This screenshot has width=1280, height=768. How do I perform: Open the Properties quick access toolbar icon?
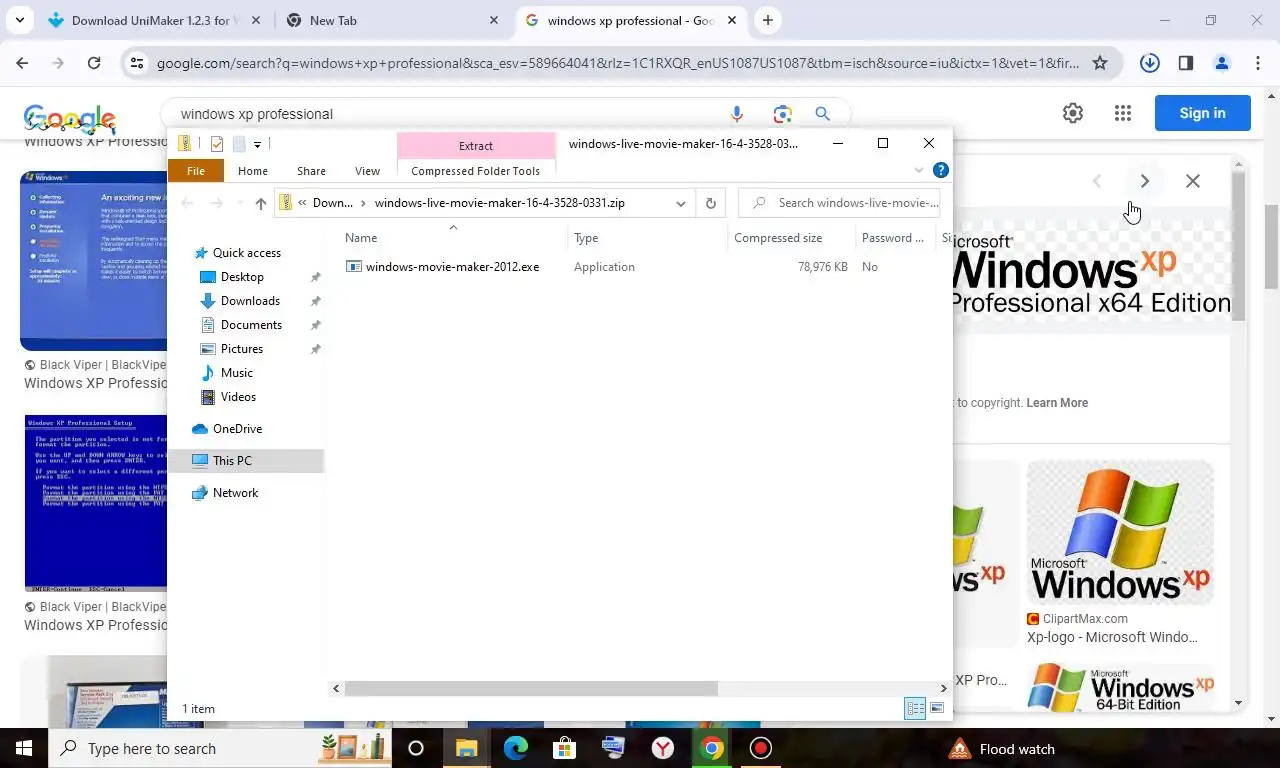pyautogui.click(x=216, y=144)
